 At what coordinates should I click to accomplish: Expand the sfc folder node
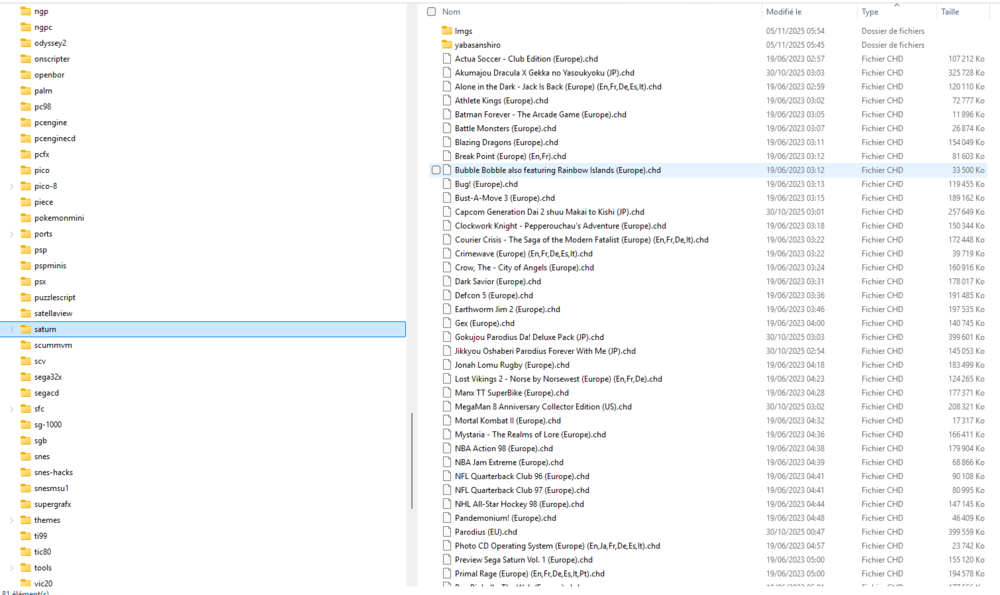pos(11,409)
